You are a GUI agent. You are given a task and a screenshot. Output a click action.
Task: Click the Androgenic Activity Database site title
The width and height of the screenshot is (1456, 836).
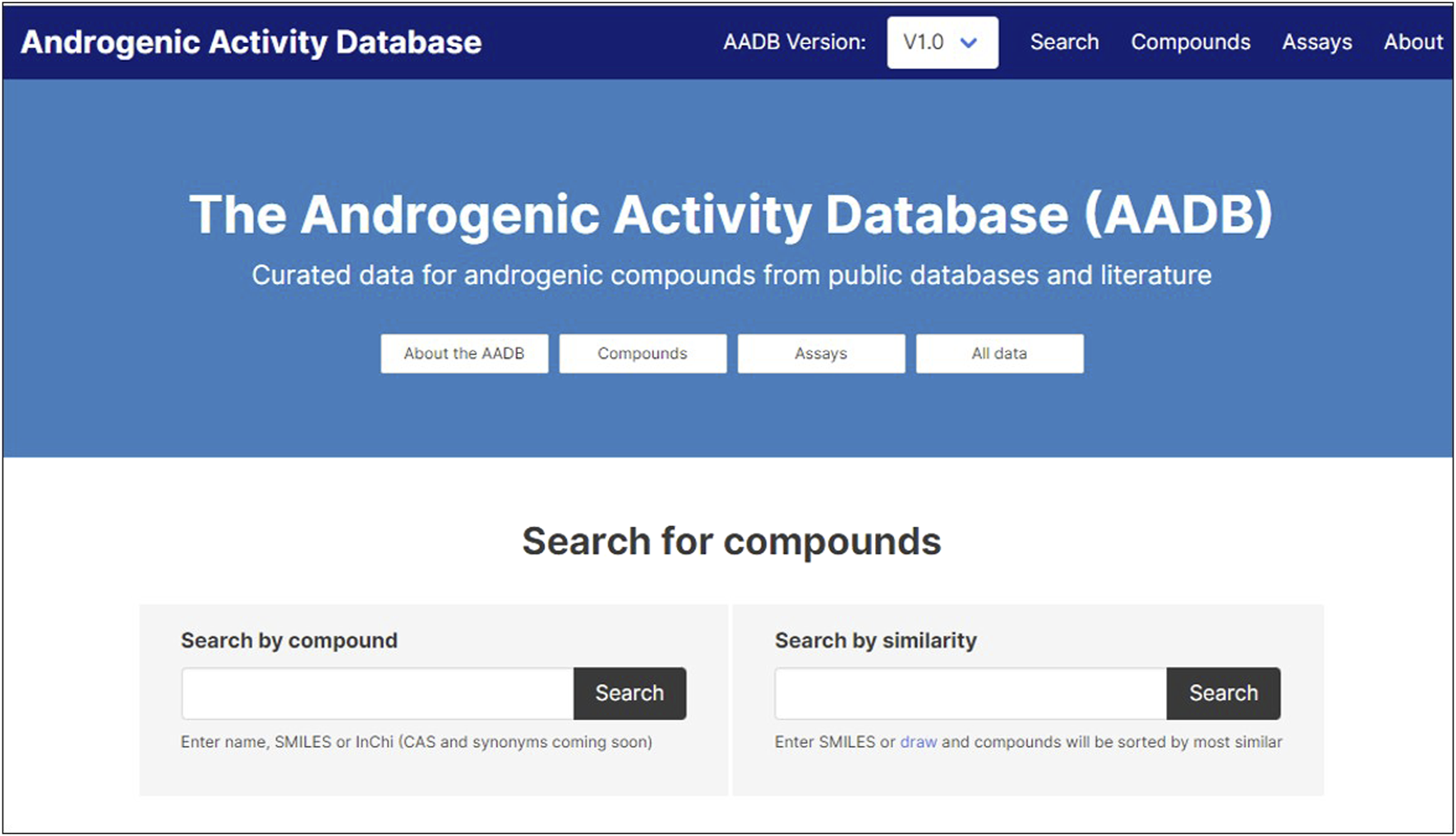click(x=251, y=42)
